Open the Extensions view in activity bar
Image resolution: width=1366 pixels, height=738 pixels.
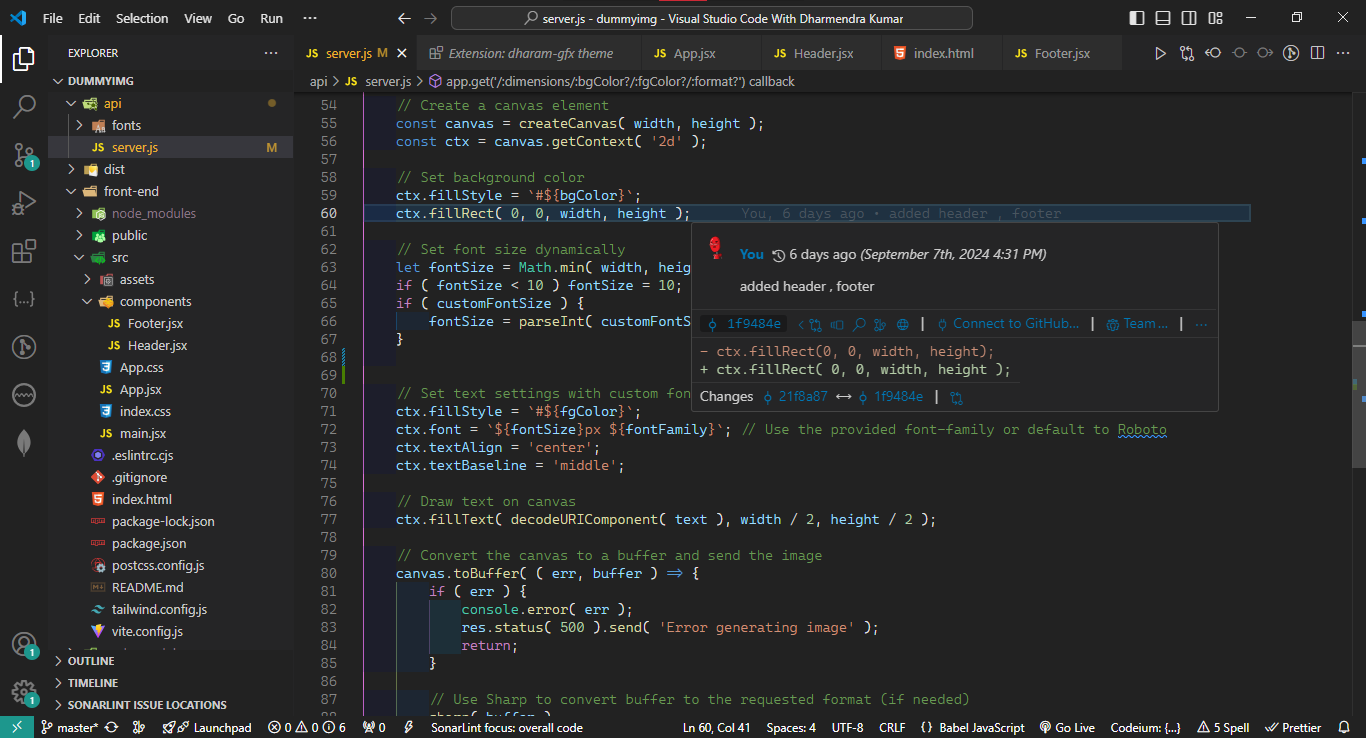pos(24,252)
